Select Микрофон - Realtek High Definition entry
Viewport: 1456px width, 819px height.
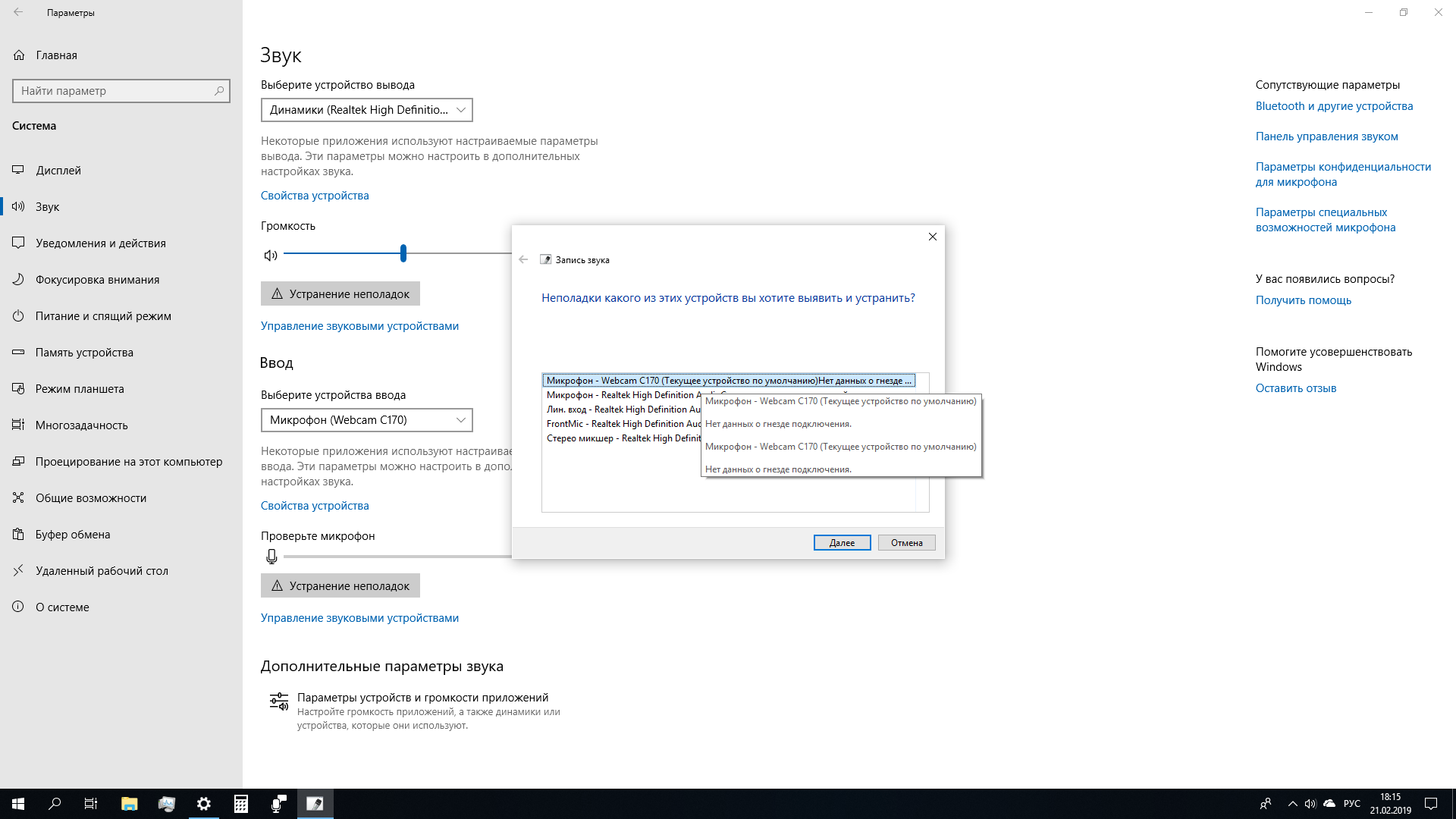(x=623, y=395)
